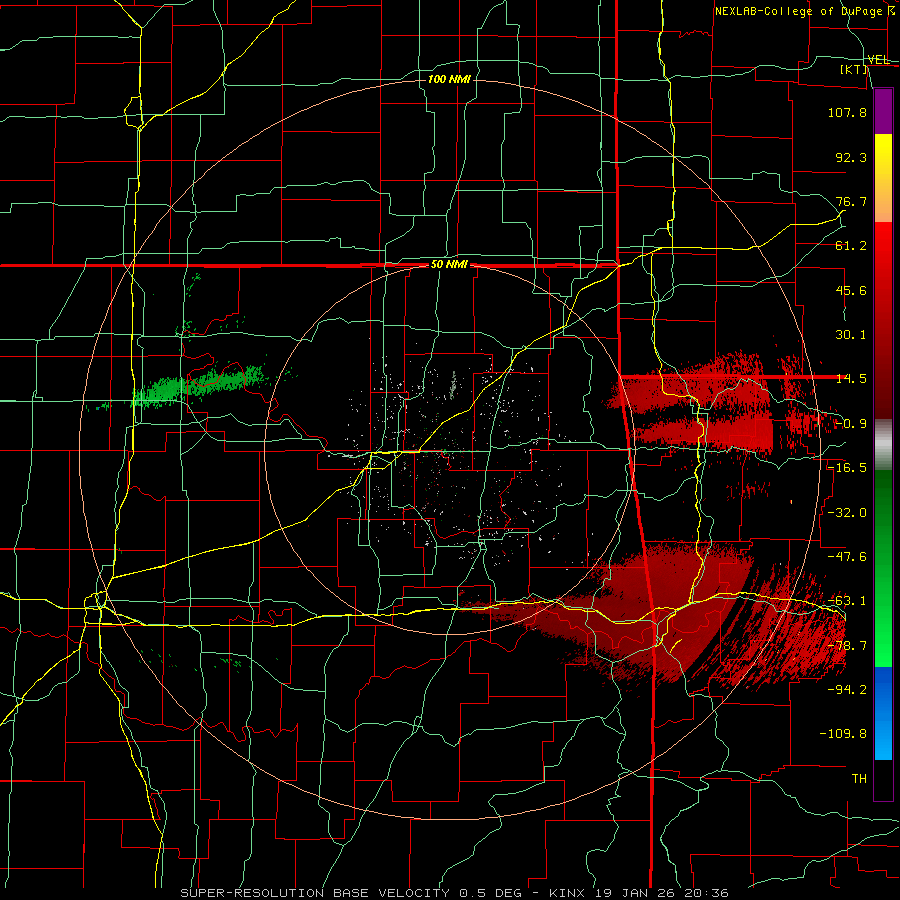900x900 pixels.
Task: Select the 92.3 velocity scale value
Action: pos(851,157)
